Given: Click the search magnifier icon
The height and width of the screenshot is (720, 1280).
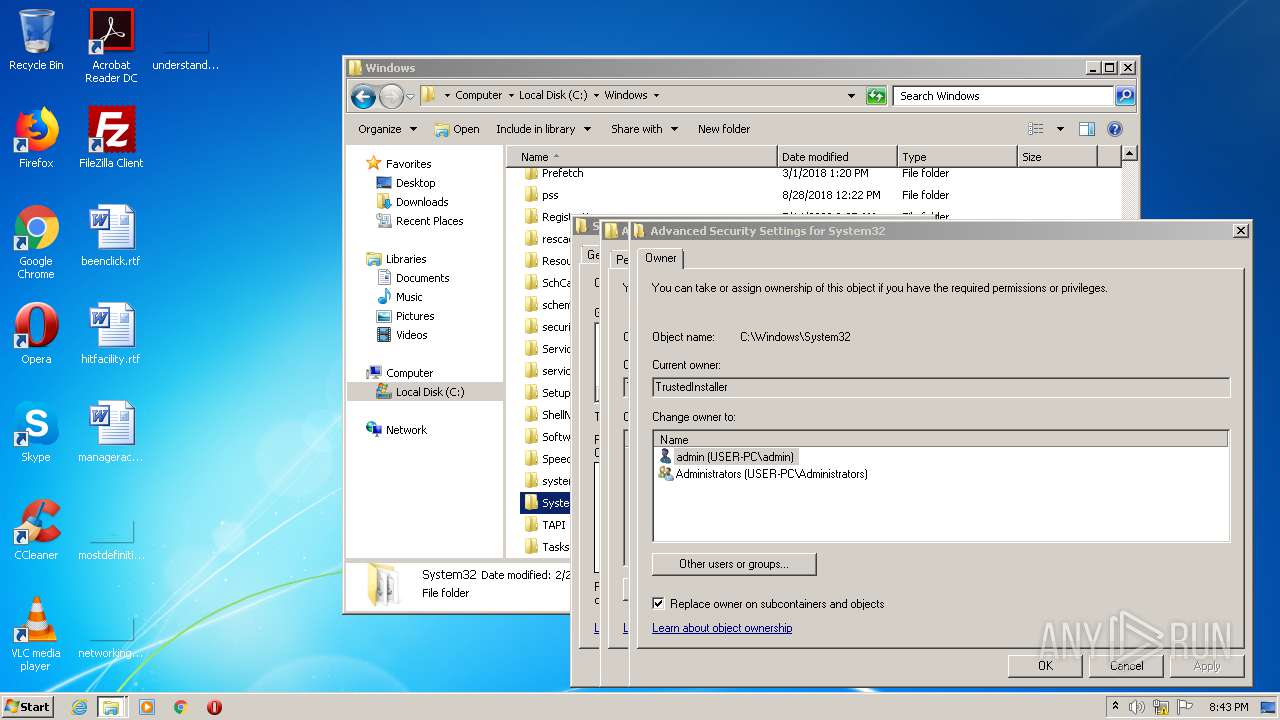Looking at the screenshot, I should [1125, 96].
